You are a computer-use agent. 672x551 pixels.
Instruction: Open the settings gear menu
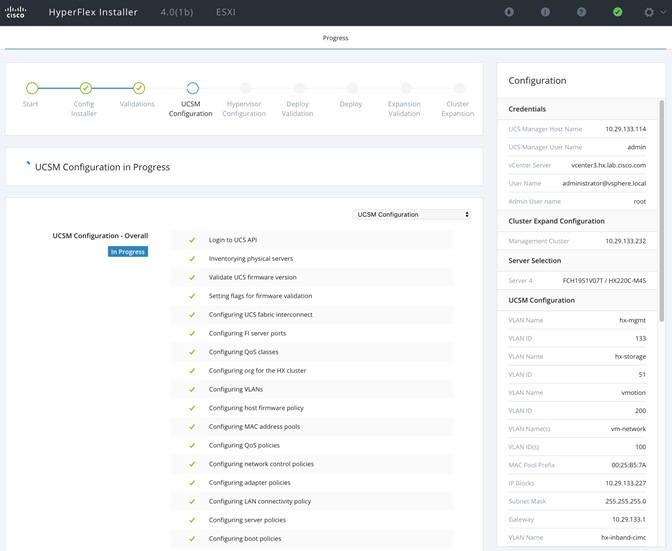click(649, 12)
